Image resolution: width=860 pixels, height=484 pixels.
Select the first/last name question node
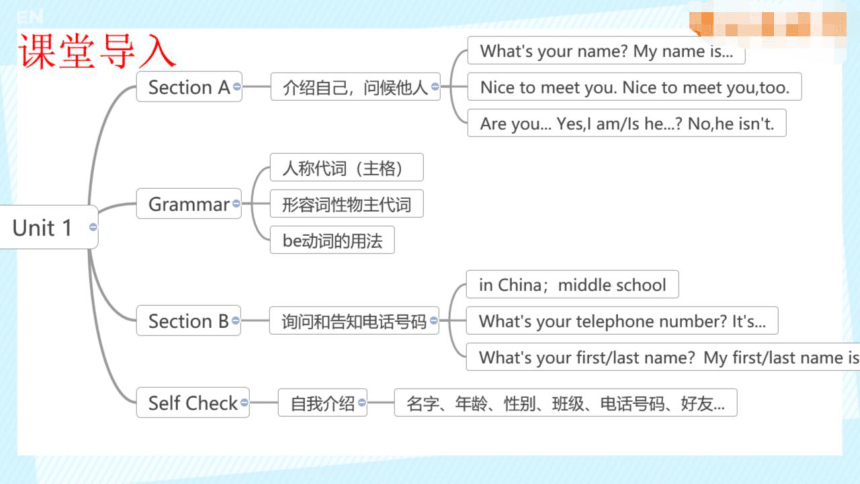click(663, 357)
